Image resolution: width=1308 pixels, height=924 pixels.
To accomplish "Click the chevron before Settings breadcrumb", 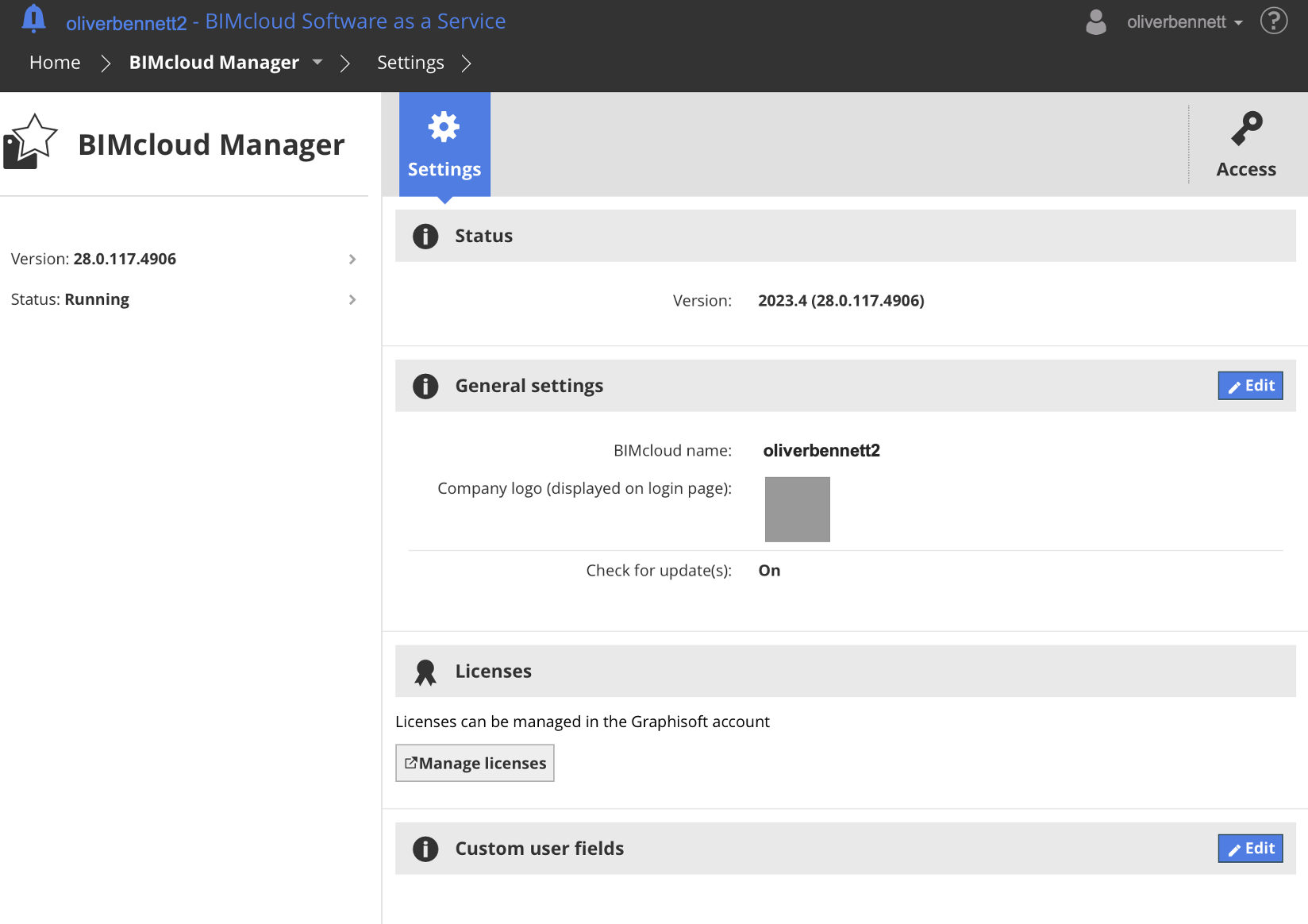I will (x=345, y=64).
